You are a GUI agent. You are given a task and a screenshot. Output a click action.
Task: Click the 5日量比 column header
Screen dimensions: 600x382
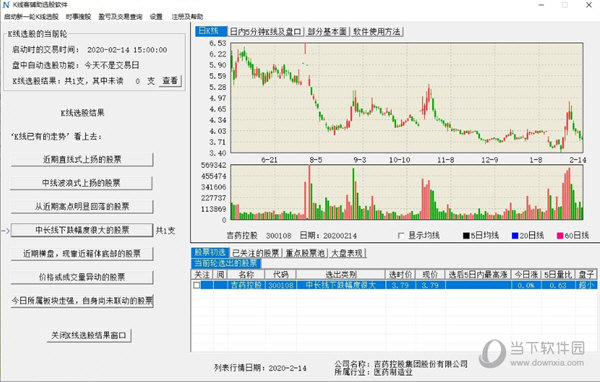point(558,274)
